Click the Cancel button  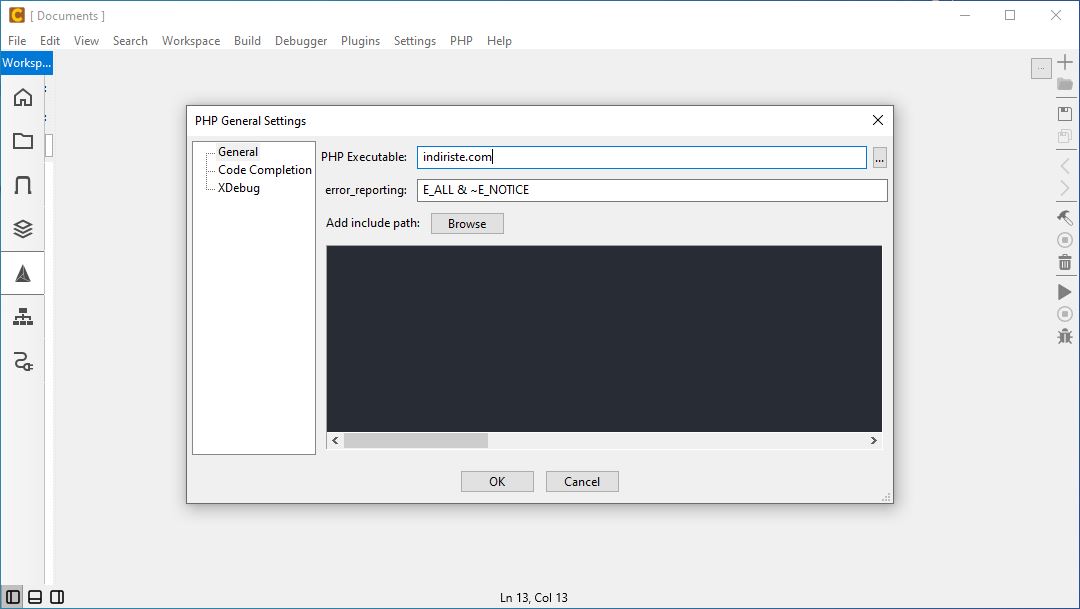click(x=582, y=482)
